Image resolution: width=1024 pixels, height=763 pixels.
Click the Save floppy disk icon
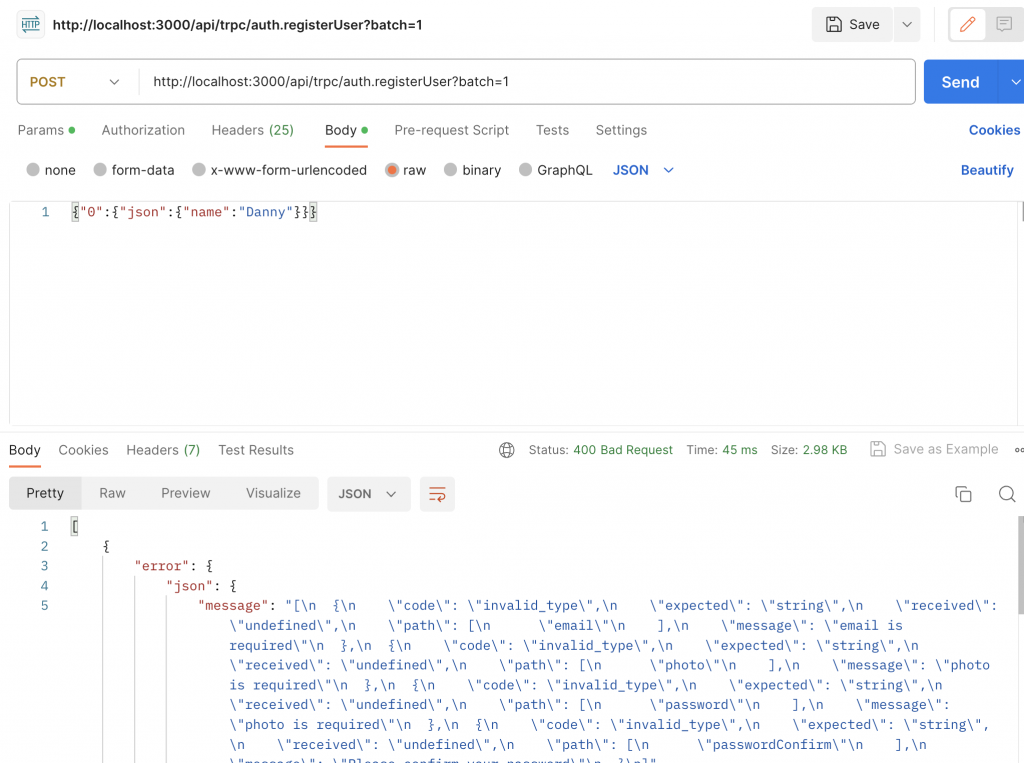coord(834,25)
